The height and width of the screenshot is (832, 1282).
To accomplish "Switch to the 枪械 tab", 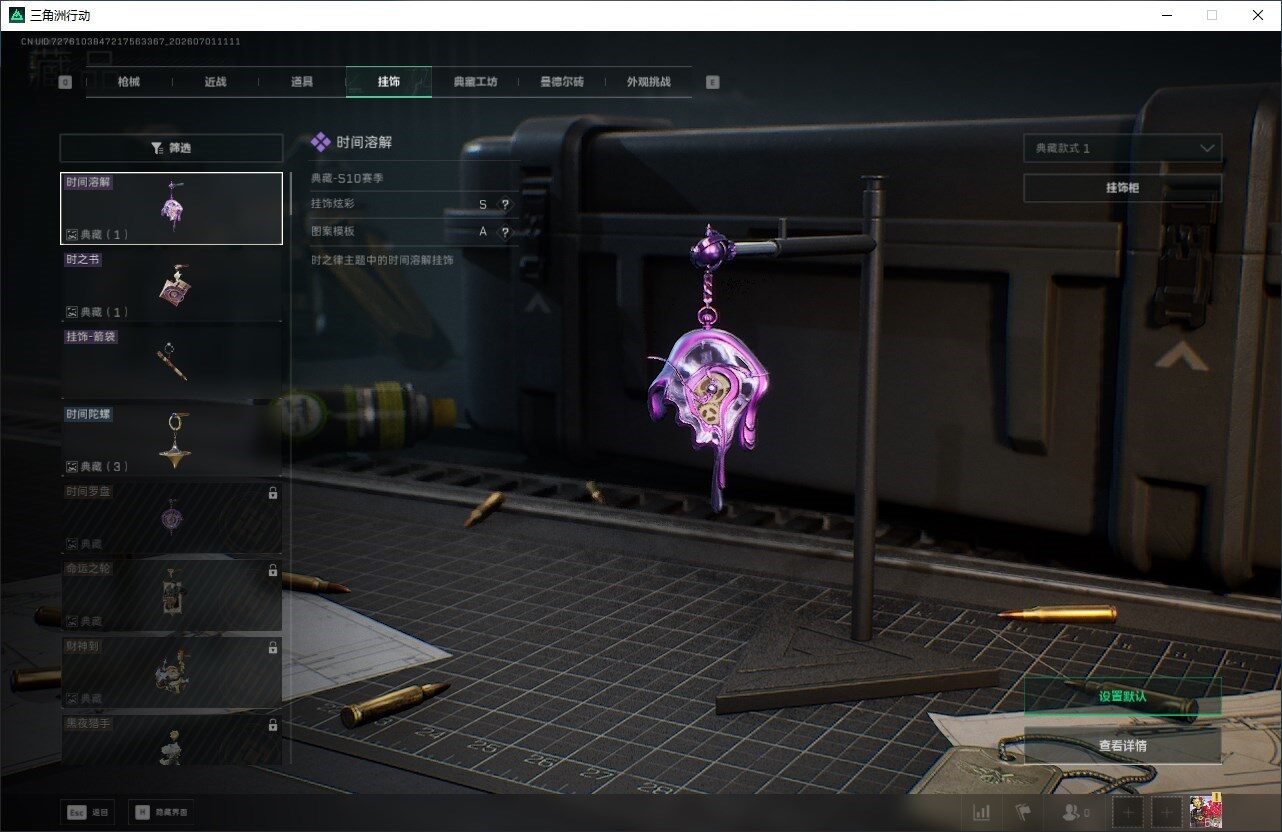I will coord(129,82).
